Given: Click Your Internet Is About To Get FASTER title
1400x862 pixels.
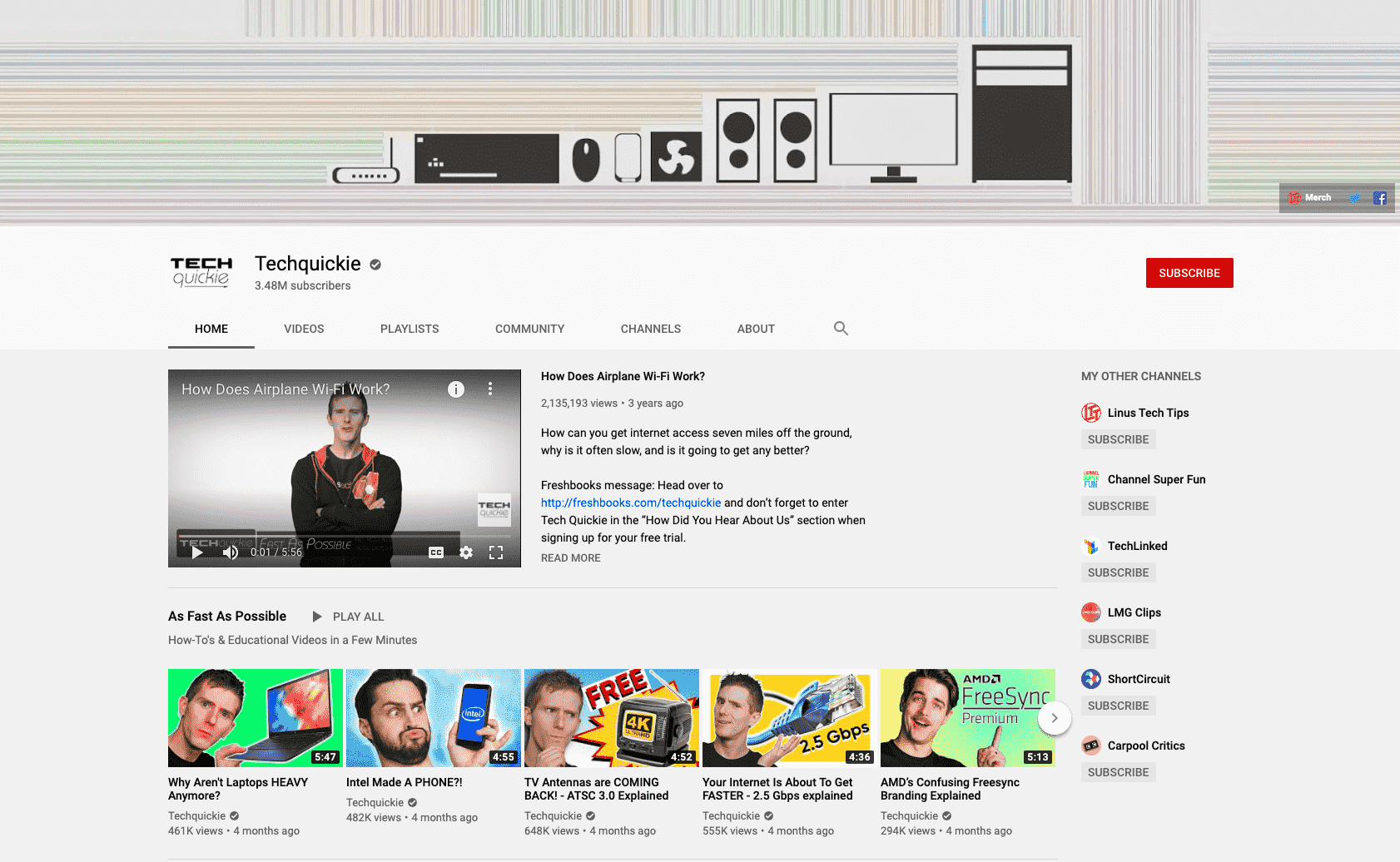Looking at the screenshot, I should coord(777,789).
